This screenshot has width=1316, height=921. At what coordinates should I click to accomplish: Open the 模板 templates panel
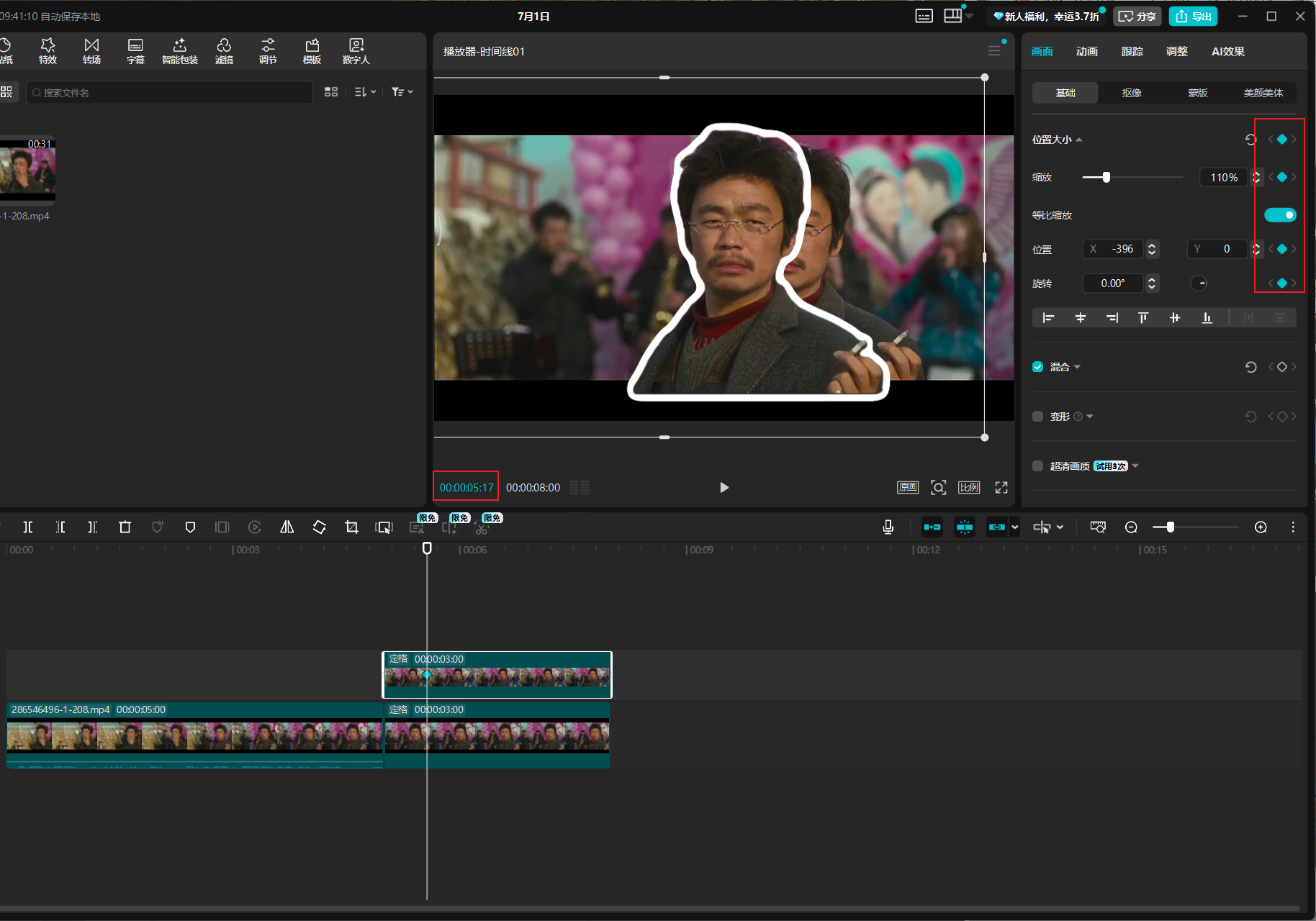point(312,51)
